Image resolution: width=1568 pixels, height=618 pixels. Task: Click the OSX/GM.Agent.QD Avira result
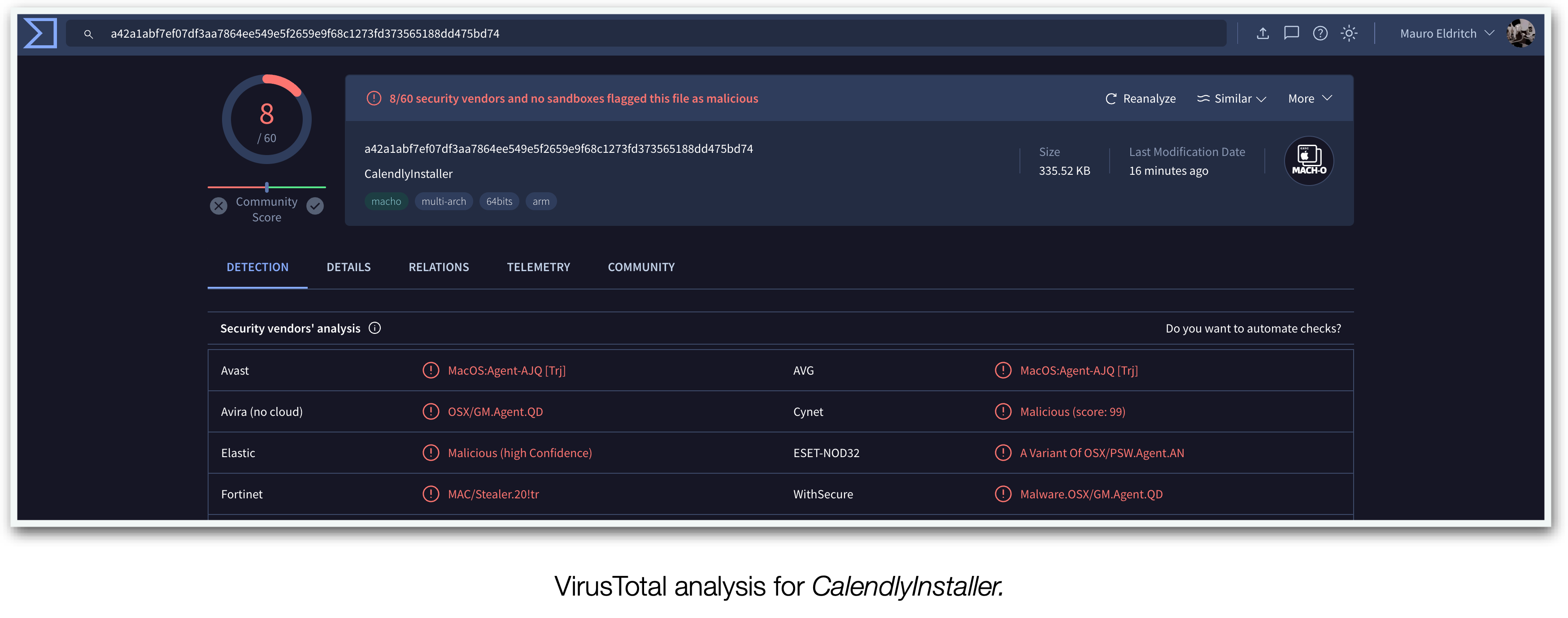[495, 412]
